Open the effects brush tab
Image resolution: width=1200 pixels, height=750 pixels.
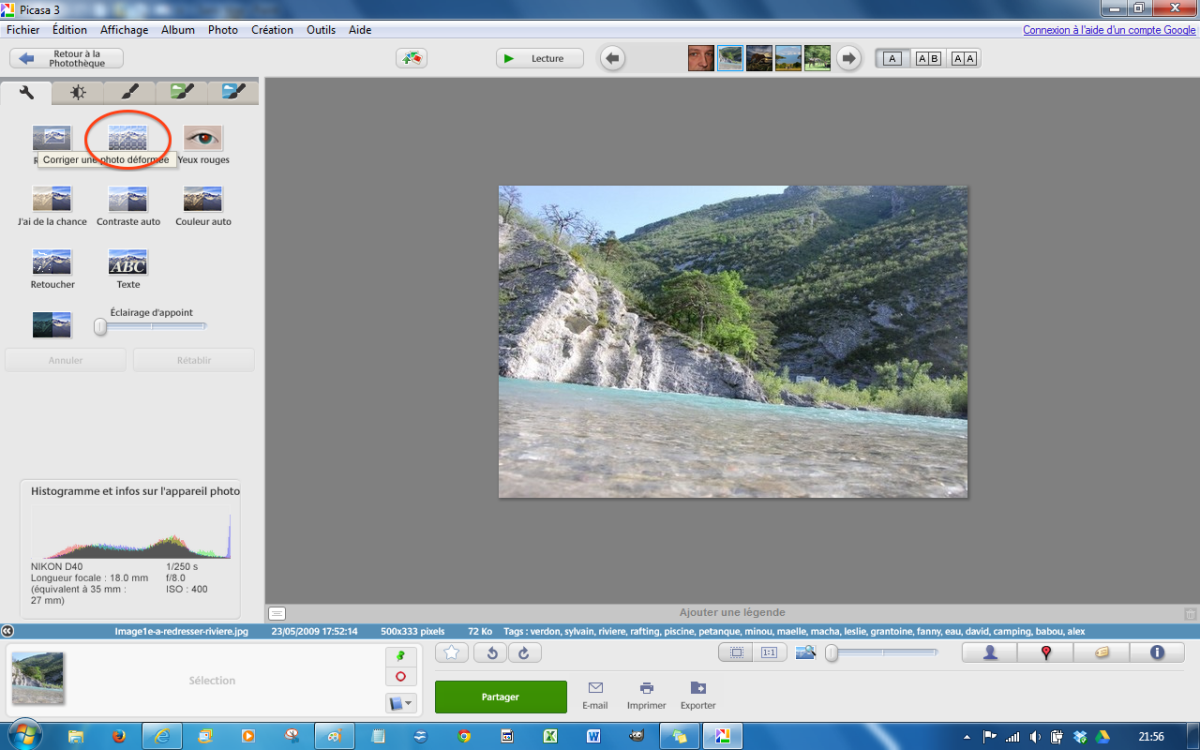pyautogui.click(x=130, y=92)
